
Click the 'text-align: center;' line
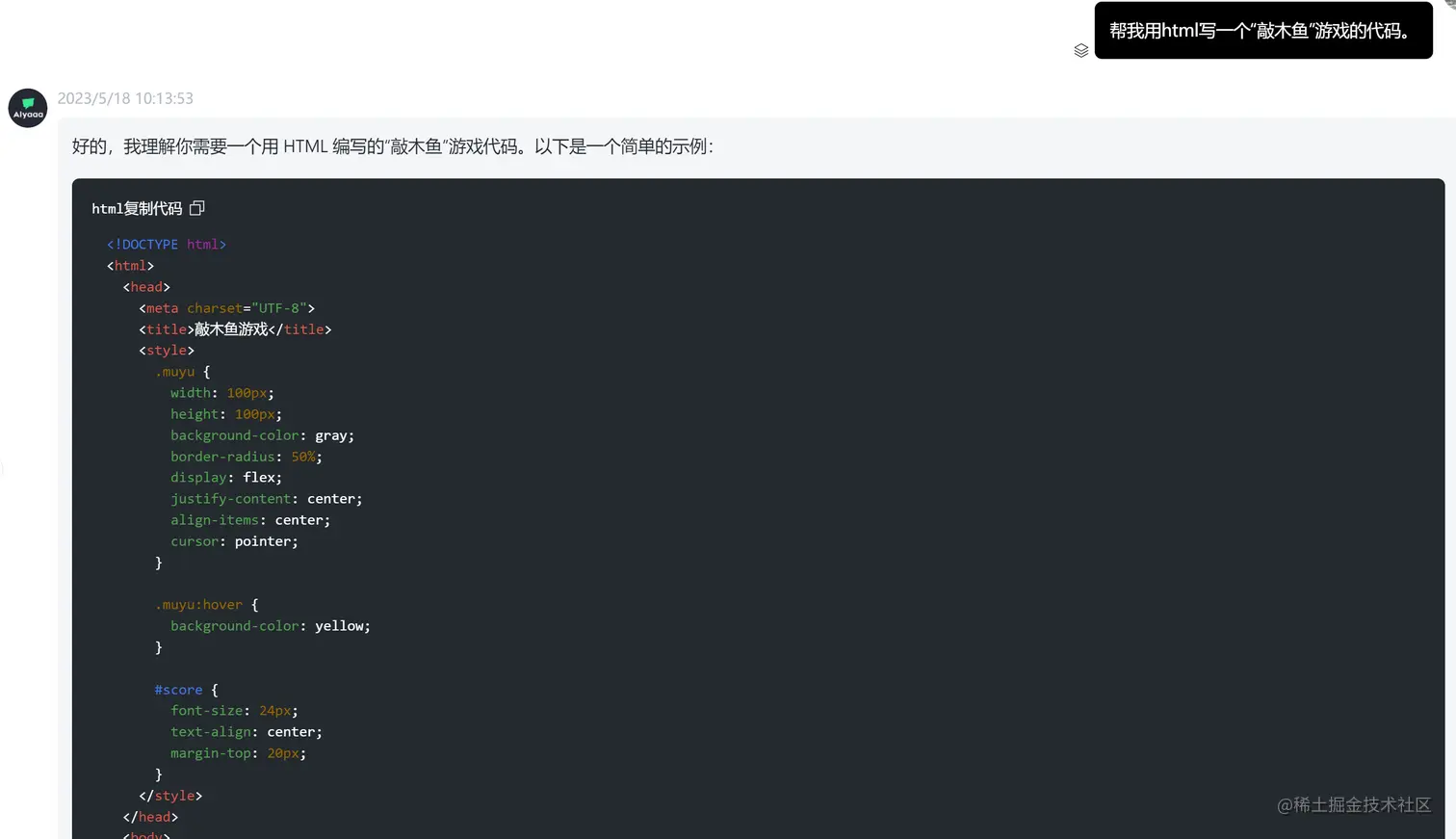pyautogui.click(x=247, y=732)
